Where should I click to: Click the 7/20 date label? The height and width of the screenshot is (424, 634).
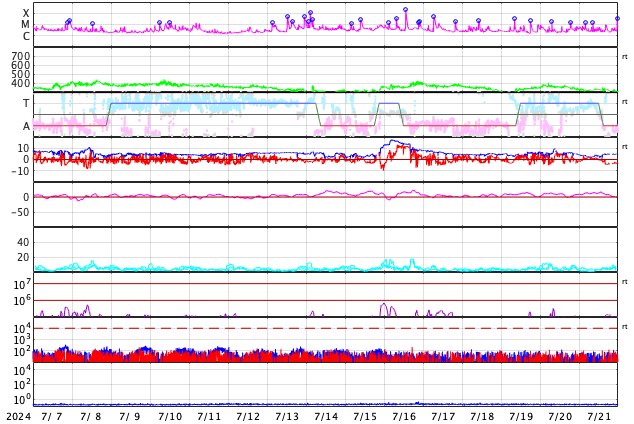pyautogui.click(x=560, y=416)
